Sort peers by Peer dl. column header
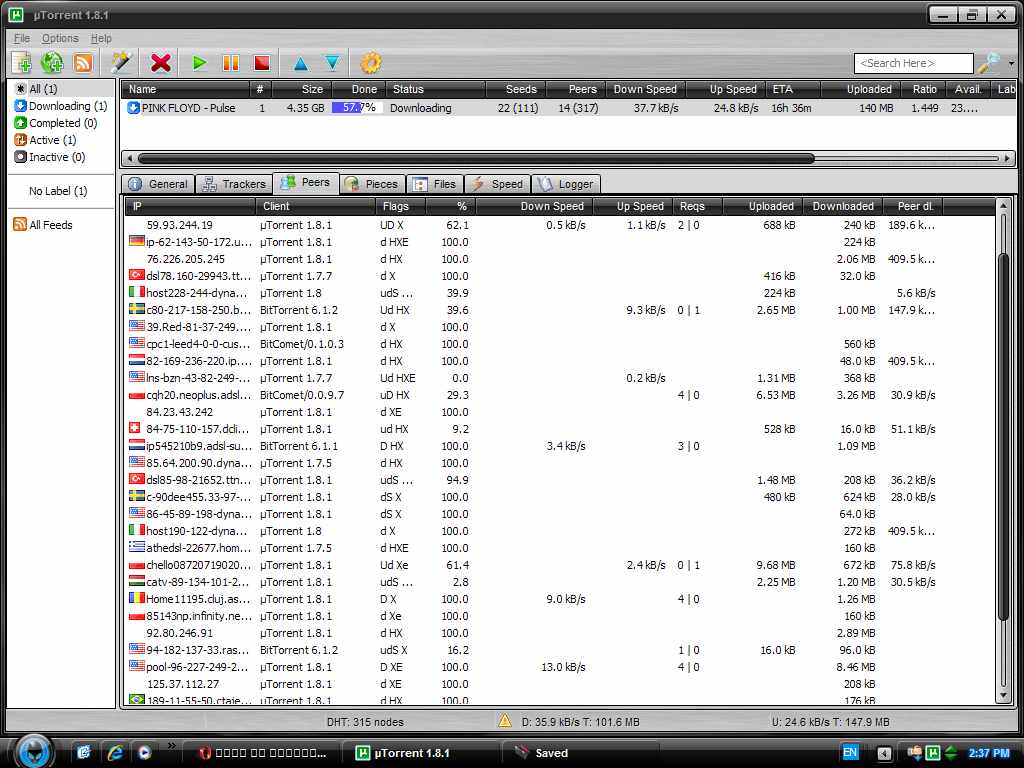 915,206
